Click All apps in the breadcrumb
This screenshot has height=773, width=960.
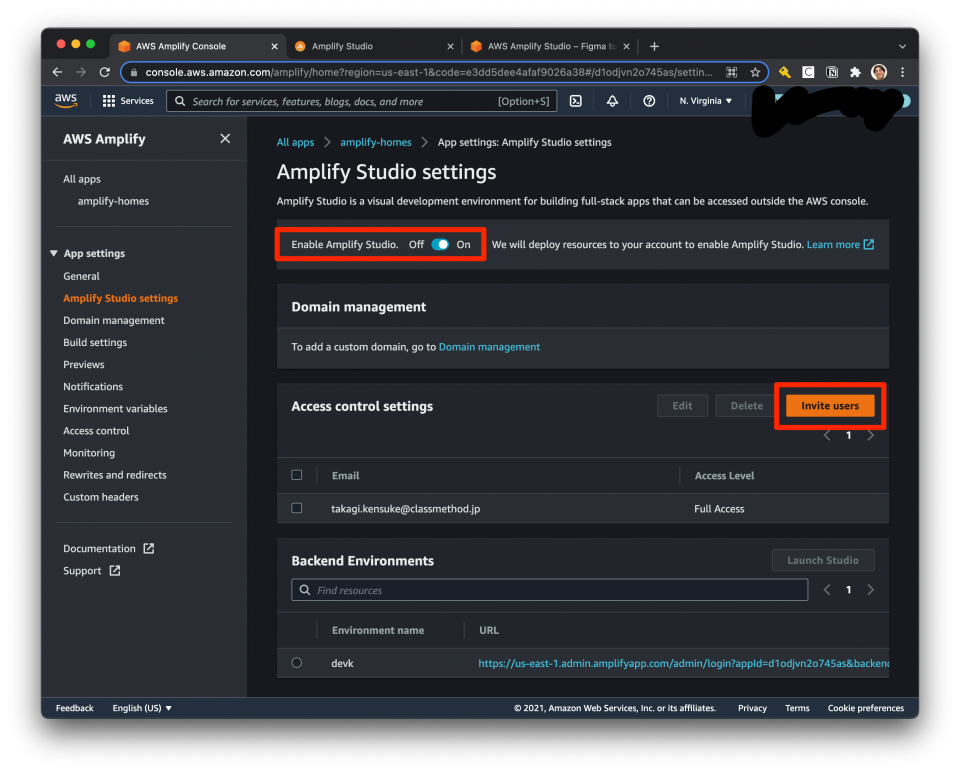(295, 142)
